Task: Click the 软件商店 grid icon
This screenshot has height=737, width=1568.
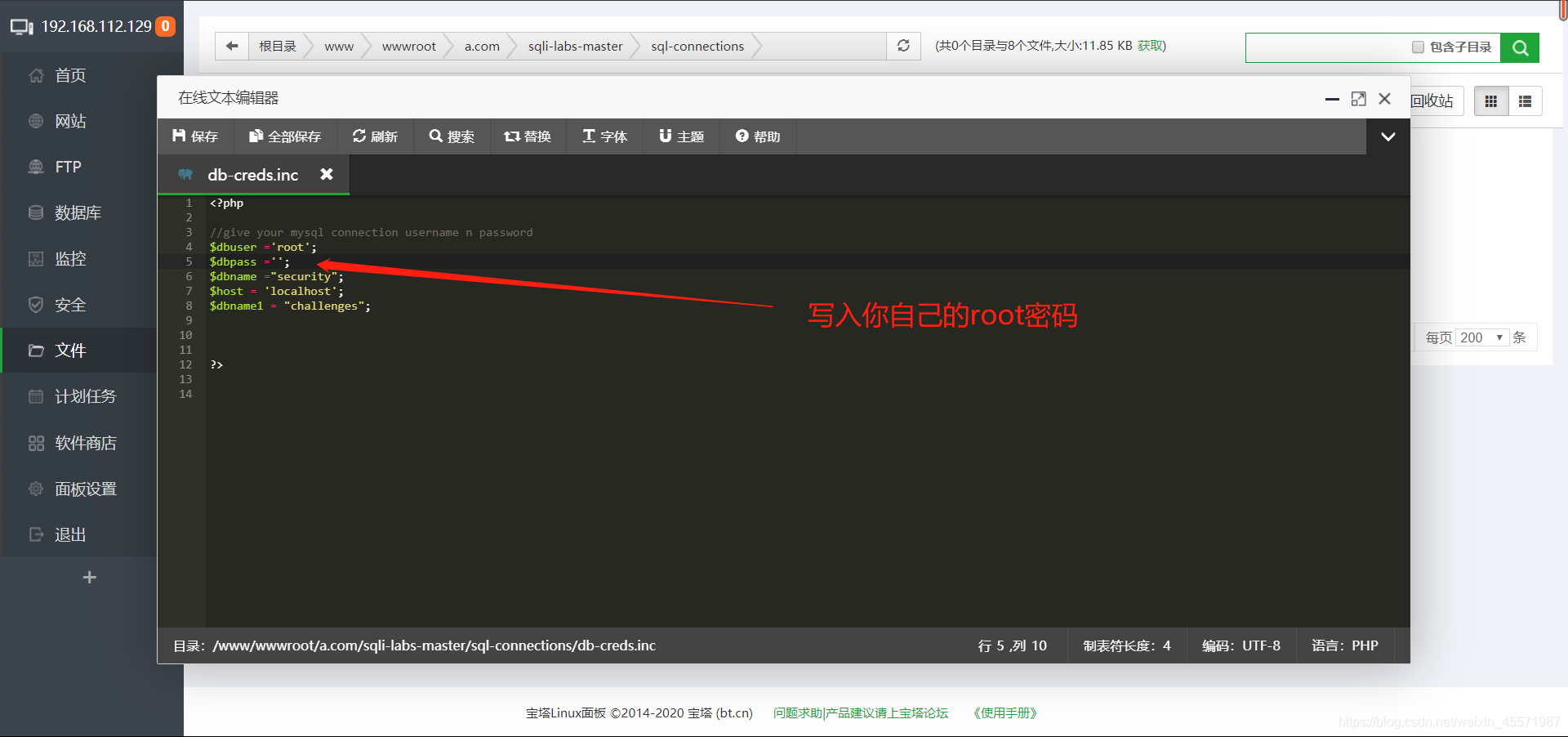Action: (36, 443)
